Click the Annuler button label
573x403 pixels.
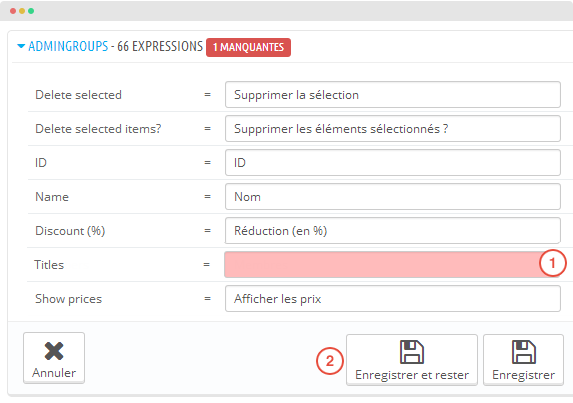[54, 373]
